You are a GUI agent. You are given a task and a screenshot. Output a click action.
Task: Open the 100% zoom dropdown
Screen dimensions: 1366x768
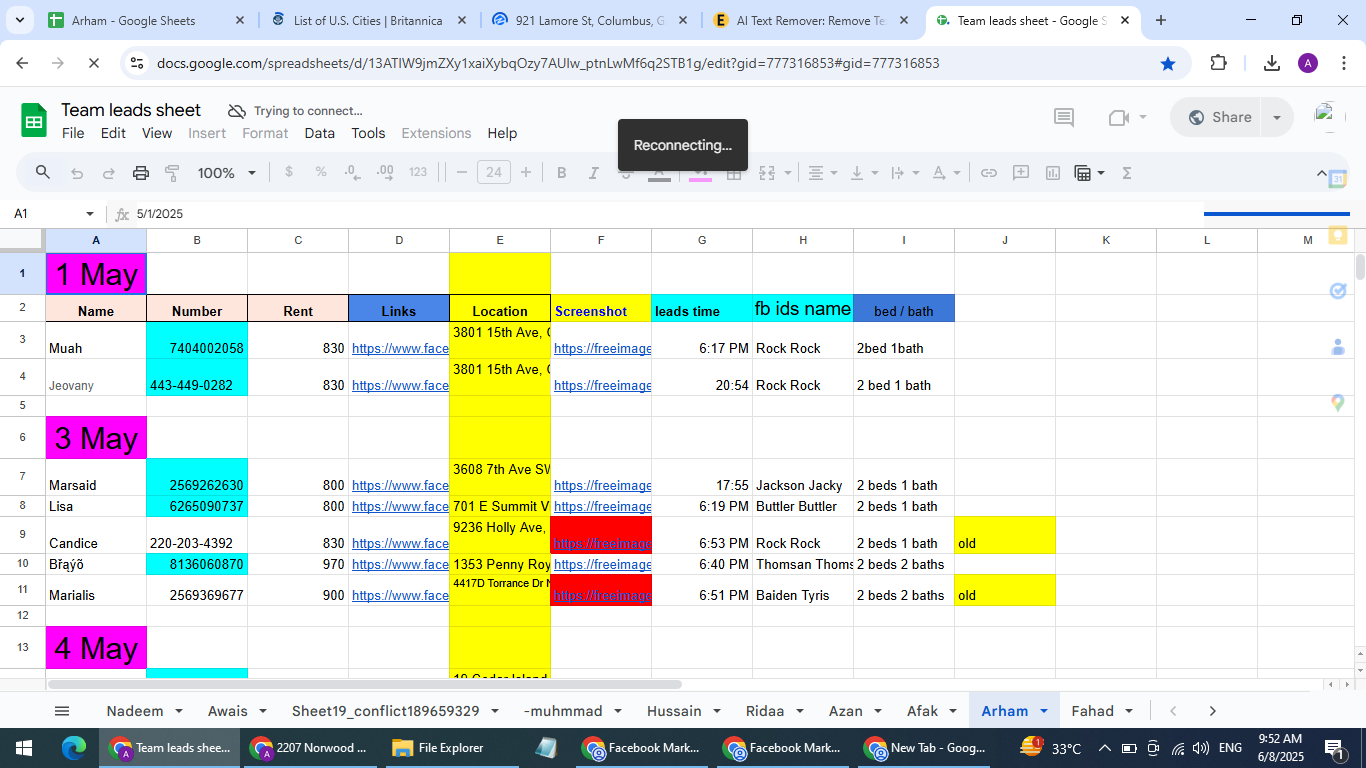coord(227,173)
